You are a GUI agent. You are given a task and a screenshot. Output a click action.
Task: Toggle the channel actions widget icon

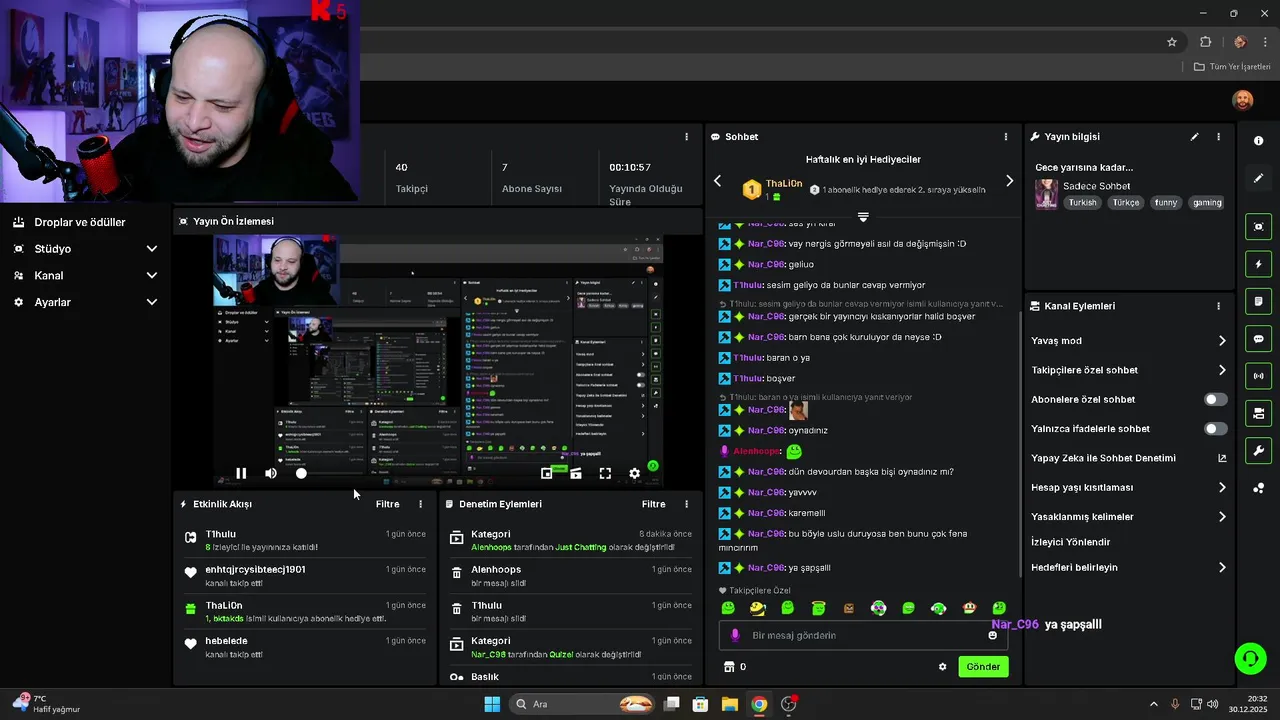[1258, 413]
